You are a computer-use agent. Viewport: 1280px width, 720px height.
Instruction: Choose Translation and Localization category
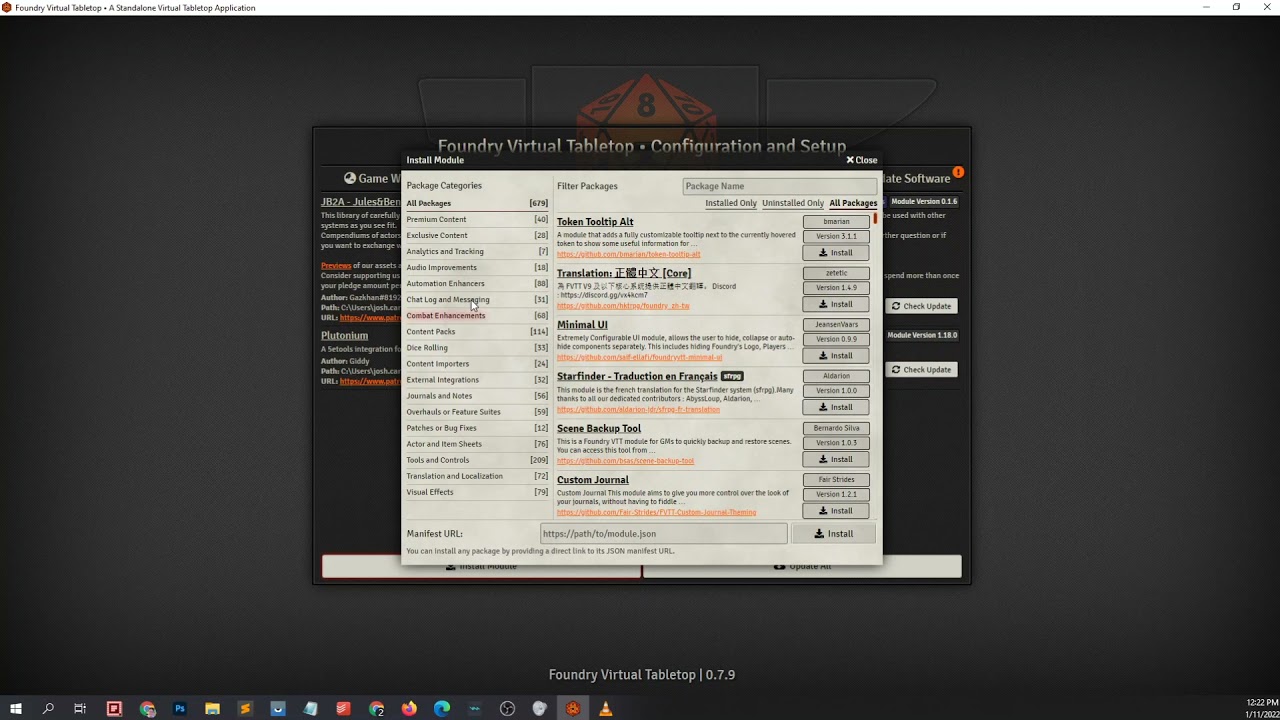coord(477,475)
